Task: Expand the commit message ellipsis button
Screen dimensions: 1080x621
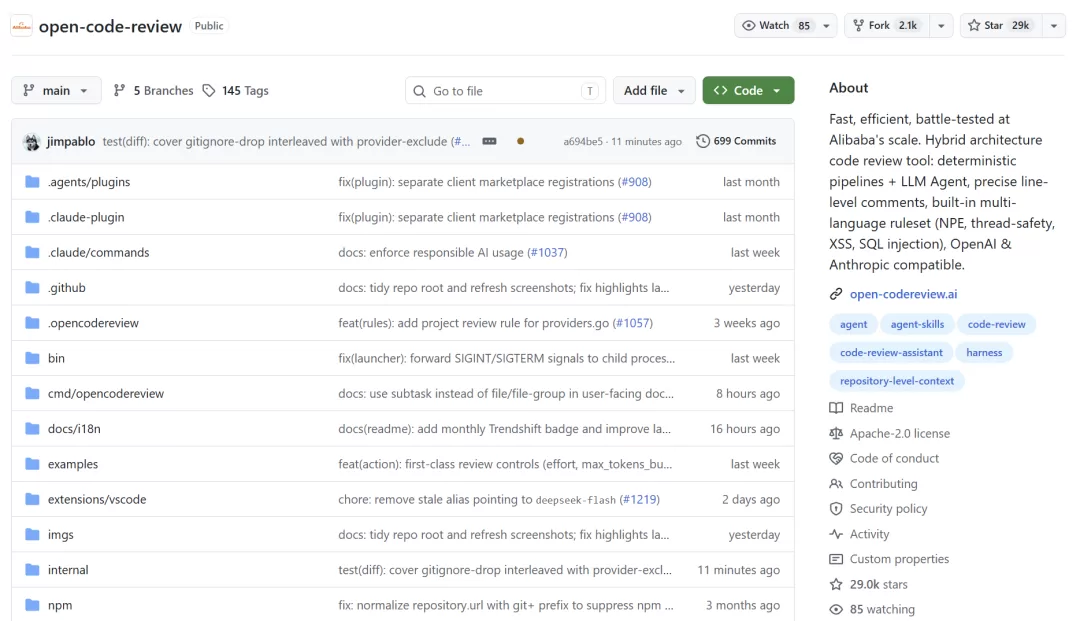Action: [489, 141]
